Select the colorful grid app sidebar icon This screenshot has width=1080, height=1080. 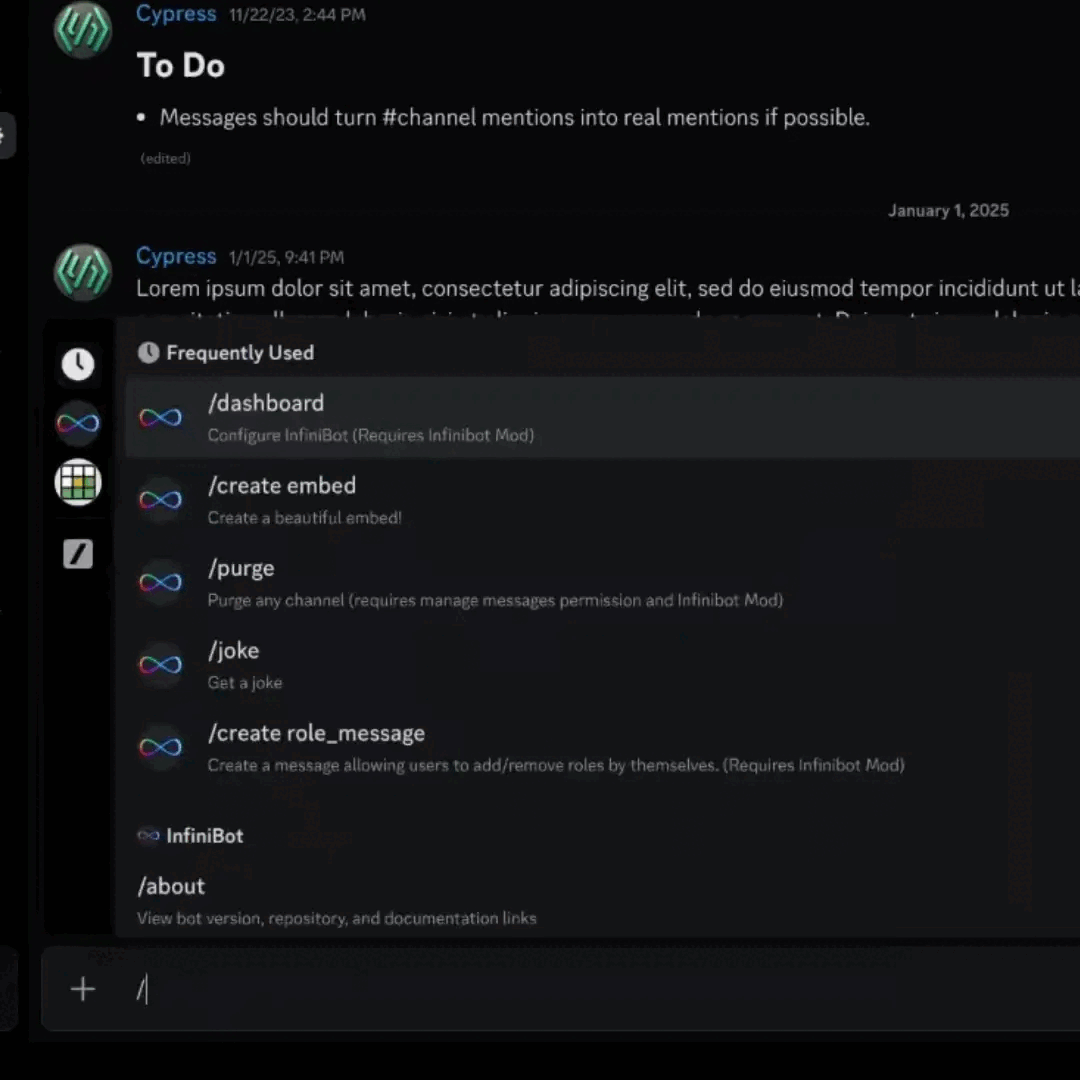78,483
